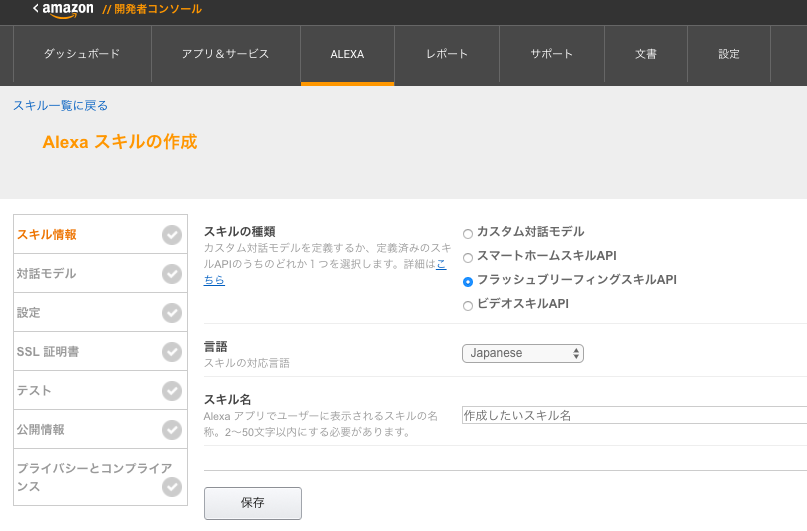807x531 pixels.
Task: Click the 開発者コンソール header link
Action: coord(152,9)
